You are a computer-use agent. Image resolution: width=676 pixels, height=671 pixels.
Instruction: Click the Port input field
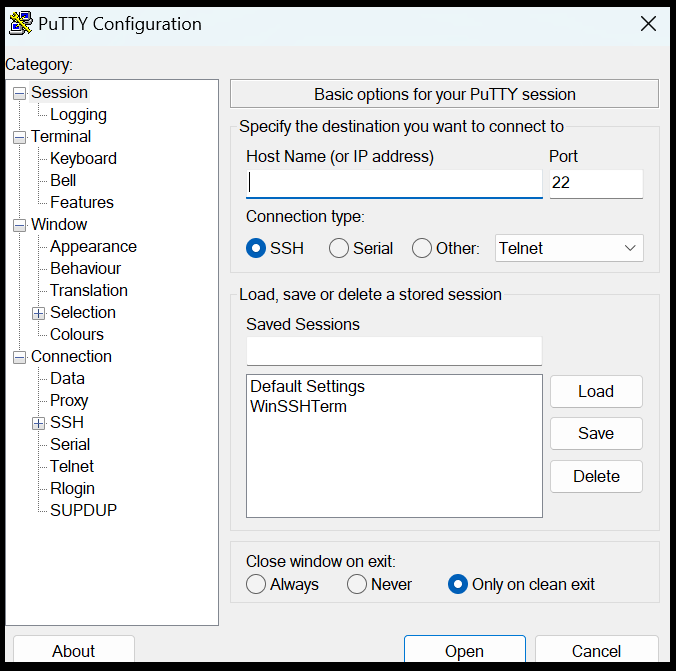coord(596,184)
